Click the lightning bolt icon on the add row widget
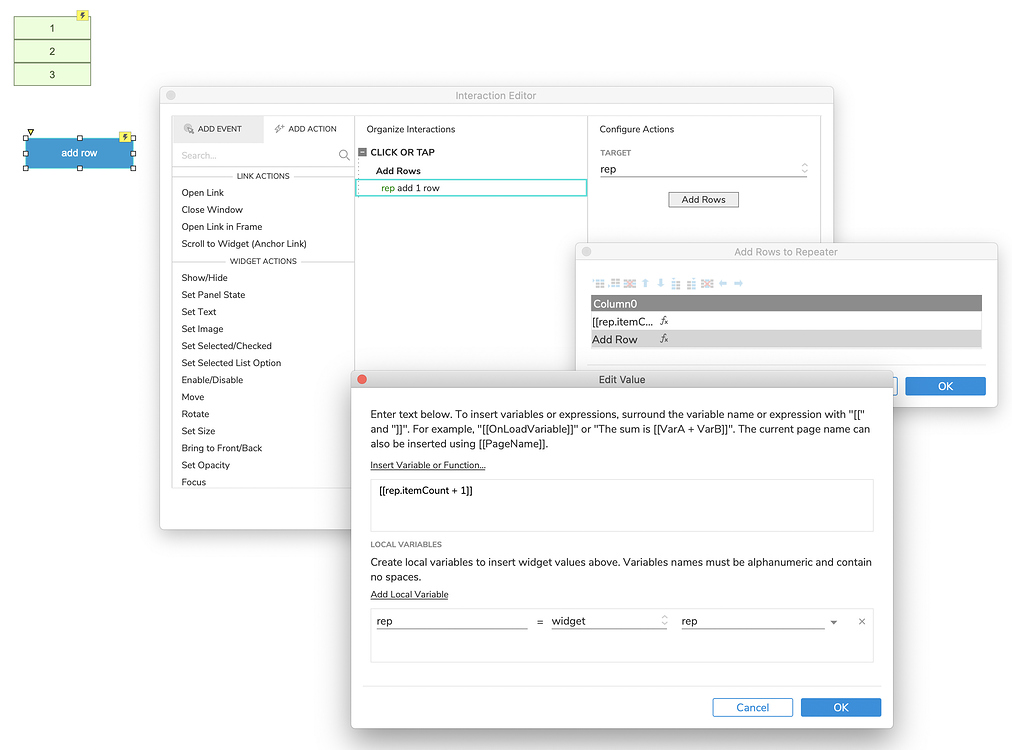This screenshot has width=1012, height=750. 126,136
